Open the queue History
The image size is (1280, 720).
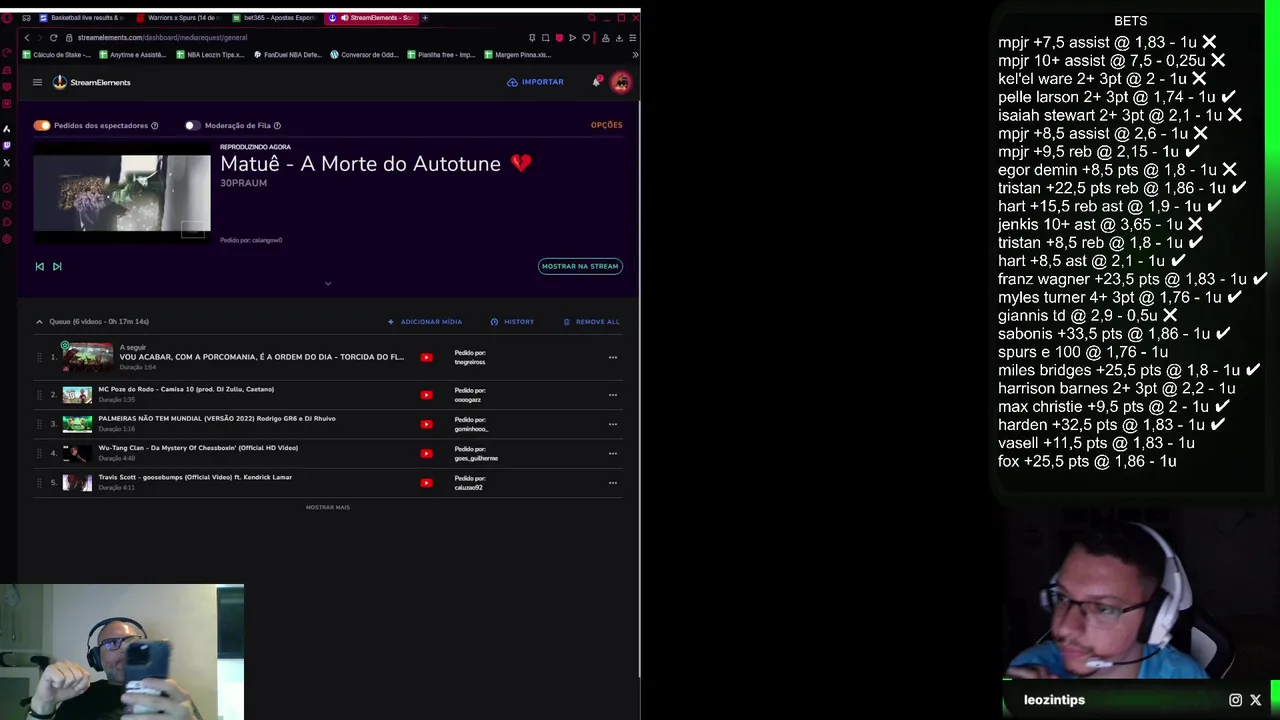point(512,321)
